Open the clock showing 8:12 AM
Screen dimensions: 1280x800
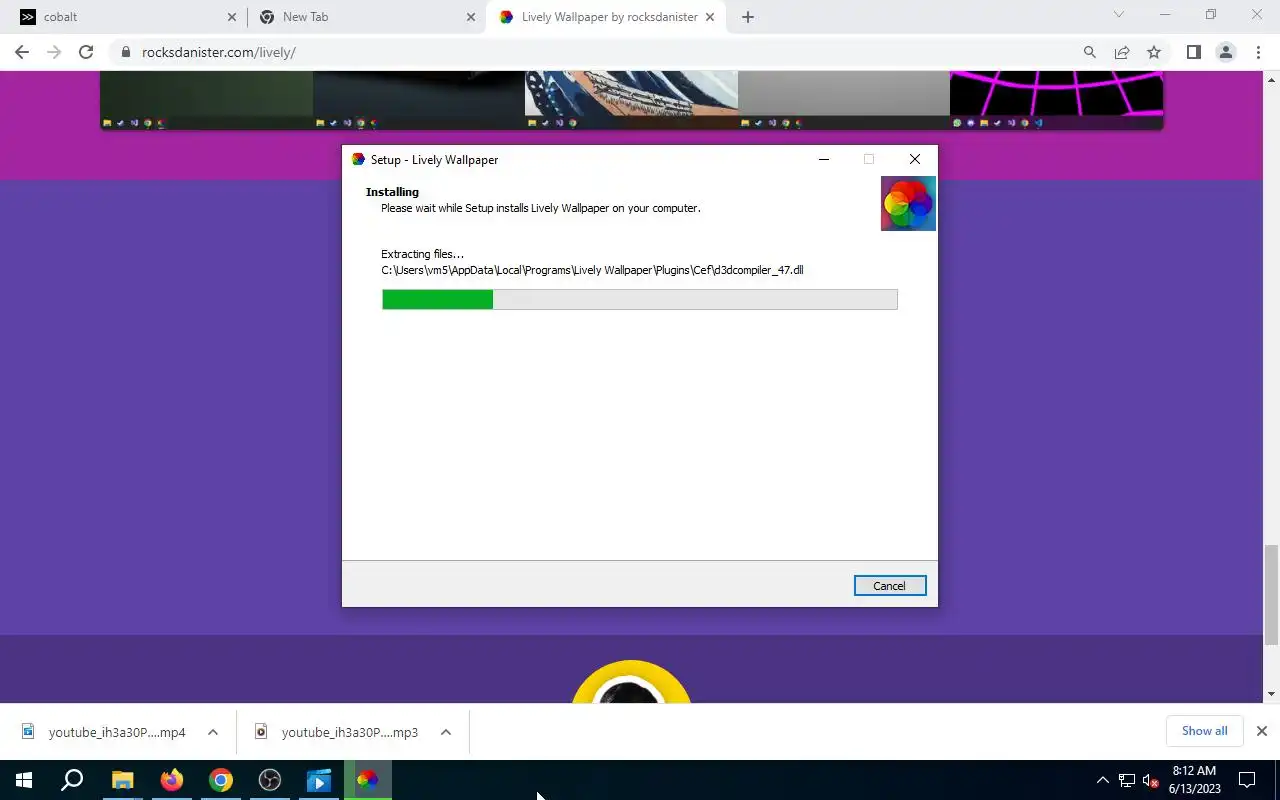1194,780
